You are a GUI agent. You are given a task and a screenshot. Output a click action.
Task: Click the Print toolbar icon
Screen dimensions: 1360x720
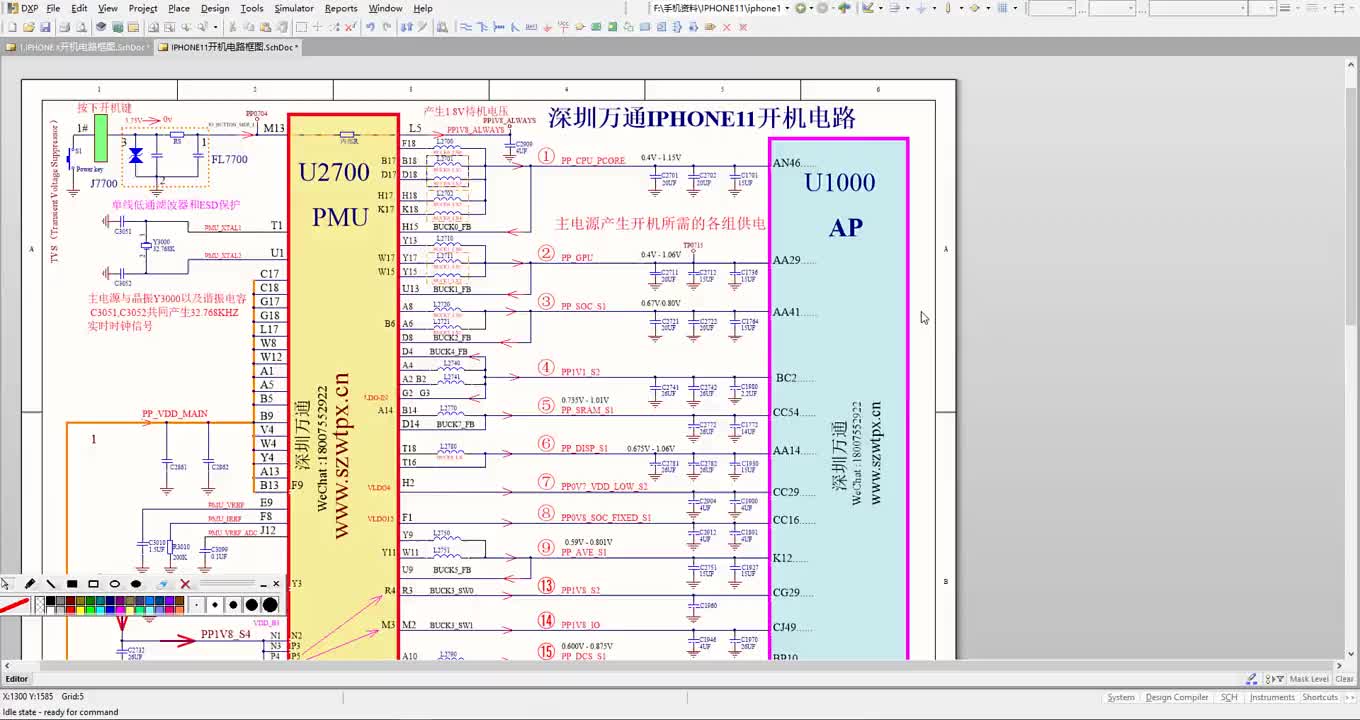pos(65,27)
